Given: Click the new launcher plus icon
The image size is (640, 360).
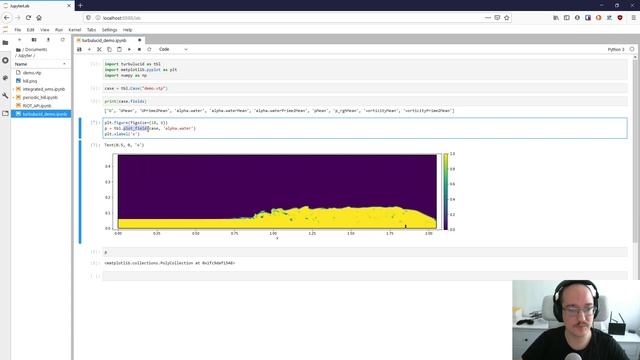Looking at the screenshot, I should point(20,40).
